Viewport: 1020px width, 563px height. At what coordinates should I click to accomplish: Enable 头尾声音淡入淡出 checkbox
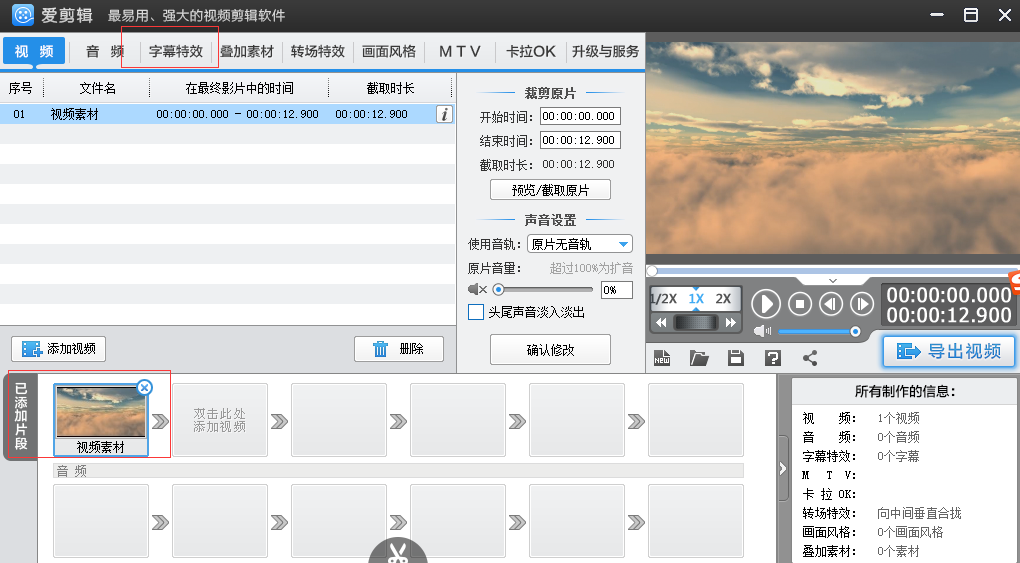pyautogui.click(x=476, y=312)
